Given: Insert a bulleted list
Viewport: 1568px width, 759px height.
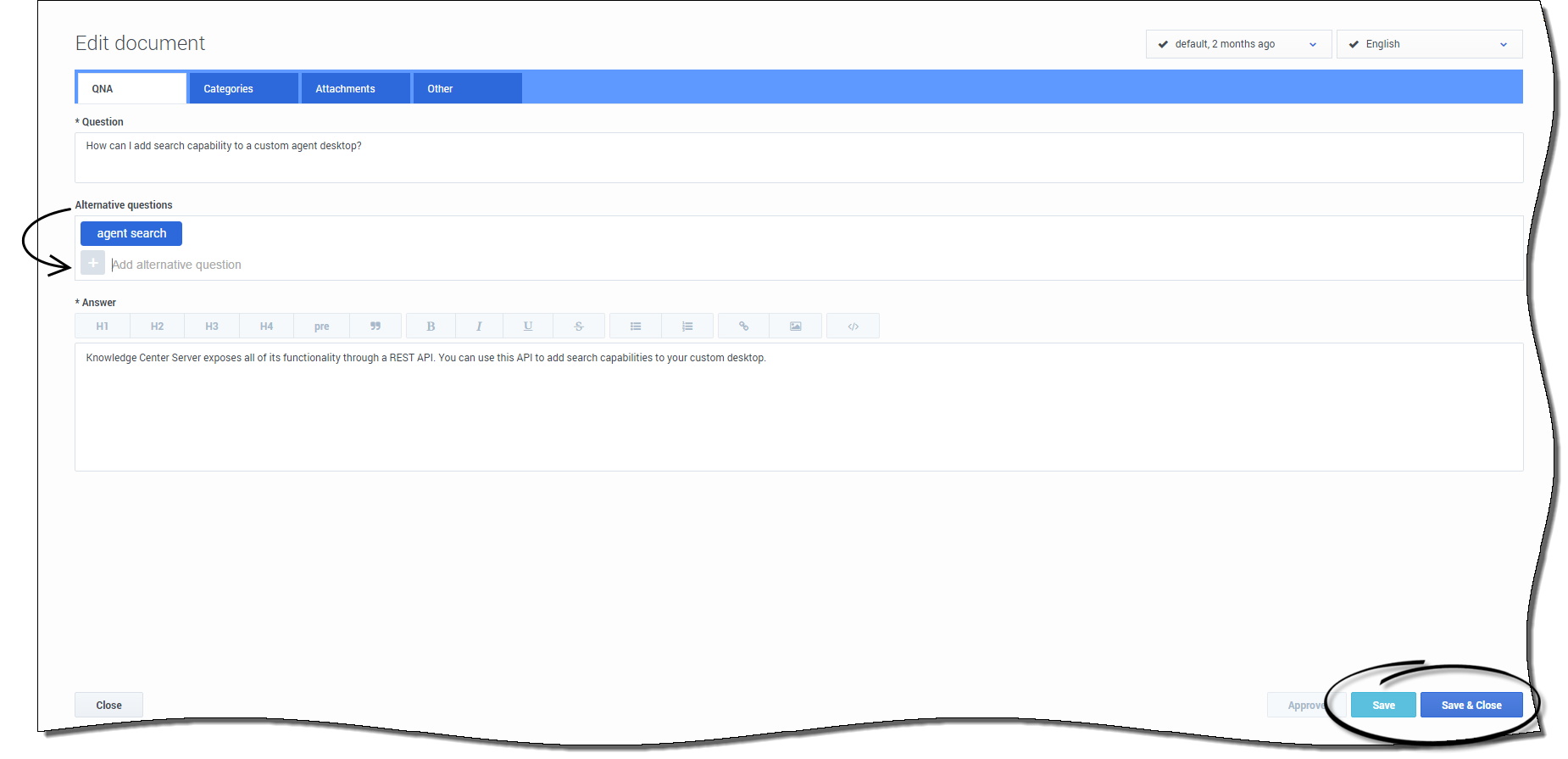Looking at the screenshot, I should [636, 326].
